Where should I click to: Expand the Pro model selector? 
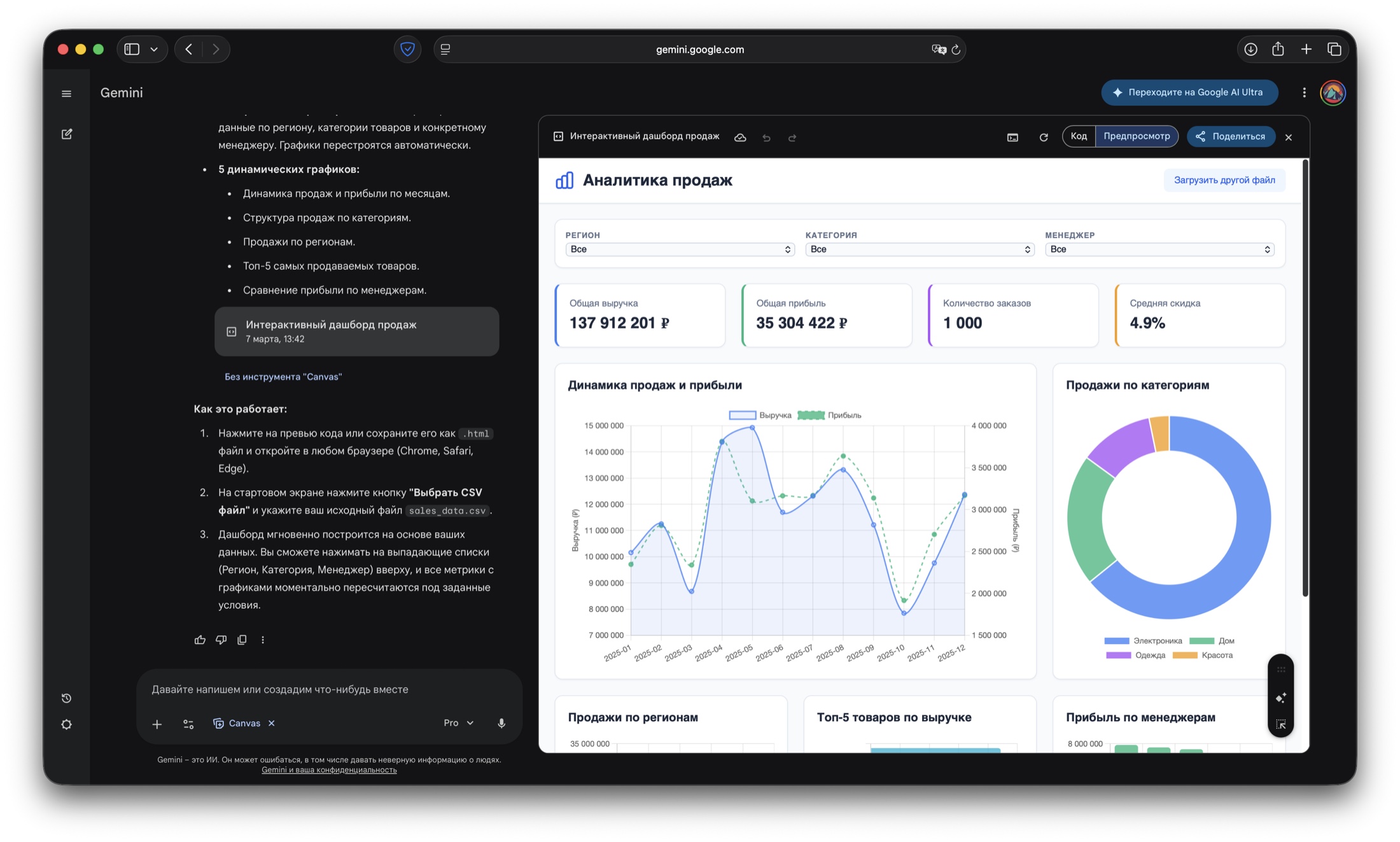click(x=458, y=723)
